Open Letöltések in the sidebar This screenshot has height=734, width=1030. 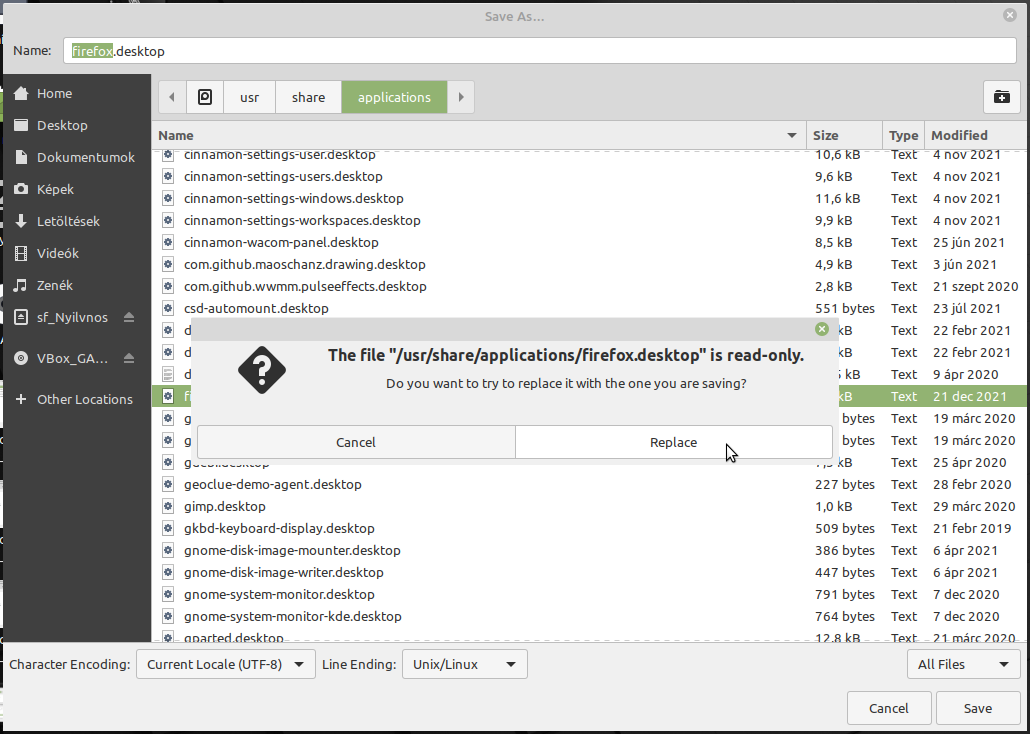point(77,221)
